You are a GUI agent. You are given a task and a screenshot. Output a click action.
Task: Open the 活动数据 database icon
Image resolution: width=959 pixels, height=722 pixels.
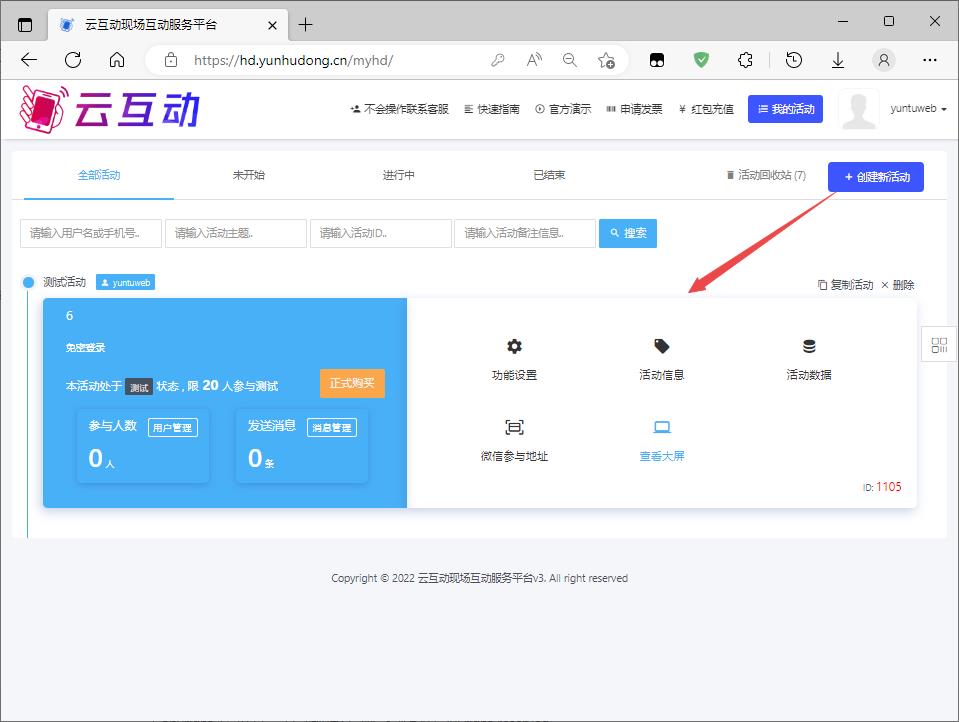[x=809, y=346]
